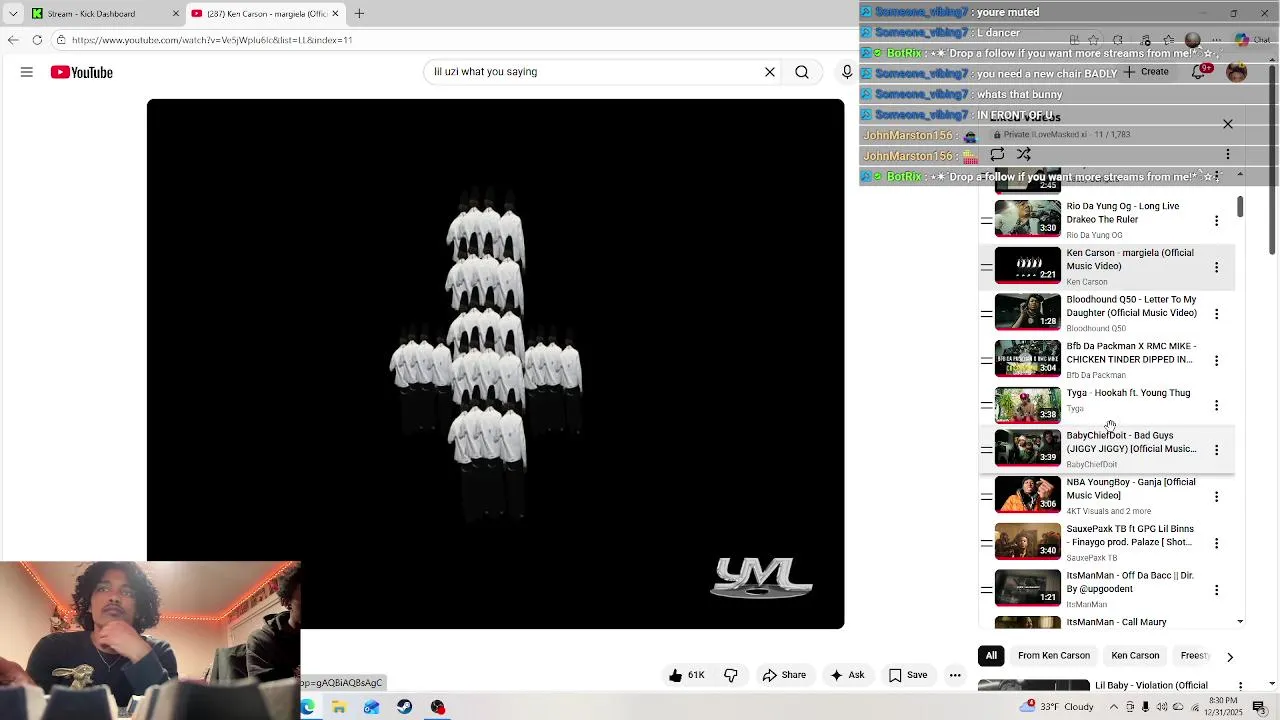Grab reorder handle of Tyga Hookah item
Screen dimensions: 1280x720
(986, 405)
